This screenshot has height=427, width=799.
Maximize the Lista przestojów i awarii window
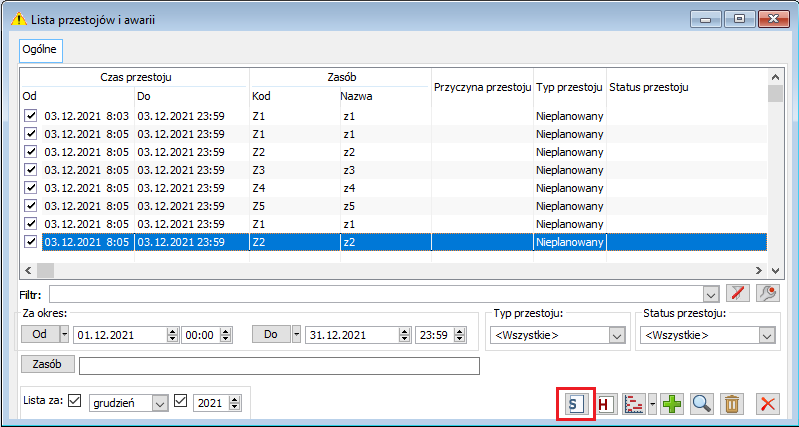click(739, 19)
